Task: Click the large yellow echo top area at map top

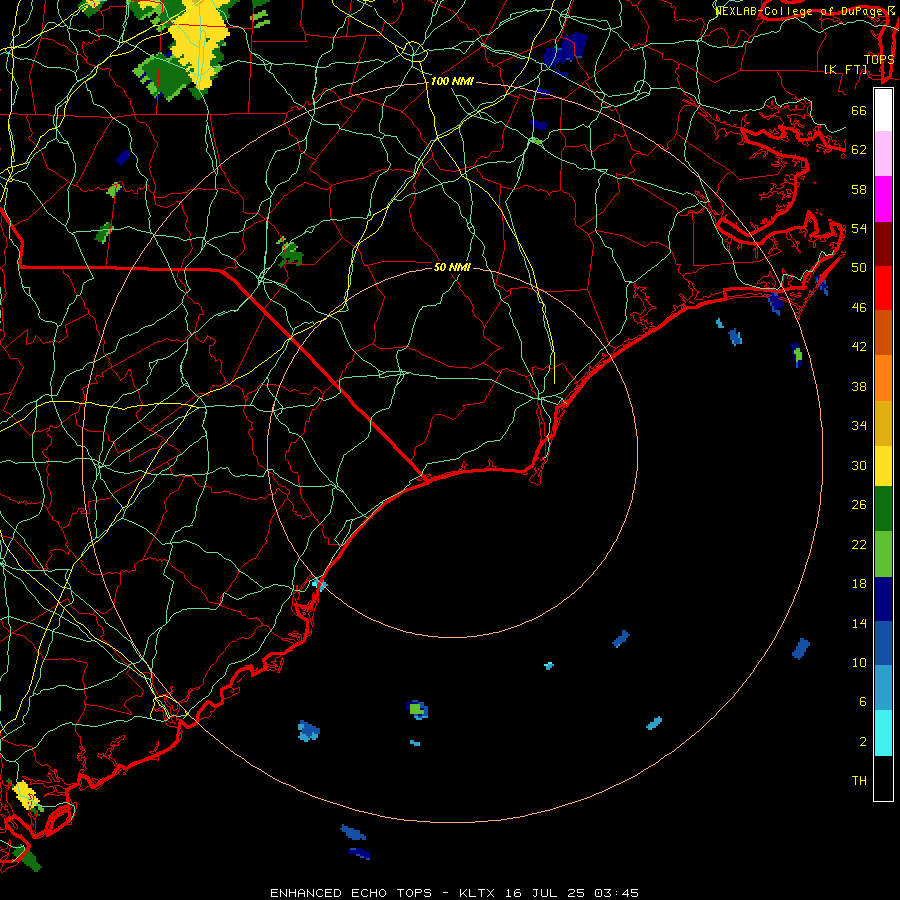Action: click(200, 43)
